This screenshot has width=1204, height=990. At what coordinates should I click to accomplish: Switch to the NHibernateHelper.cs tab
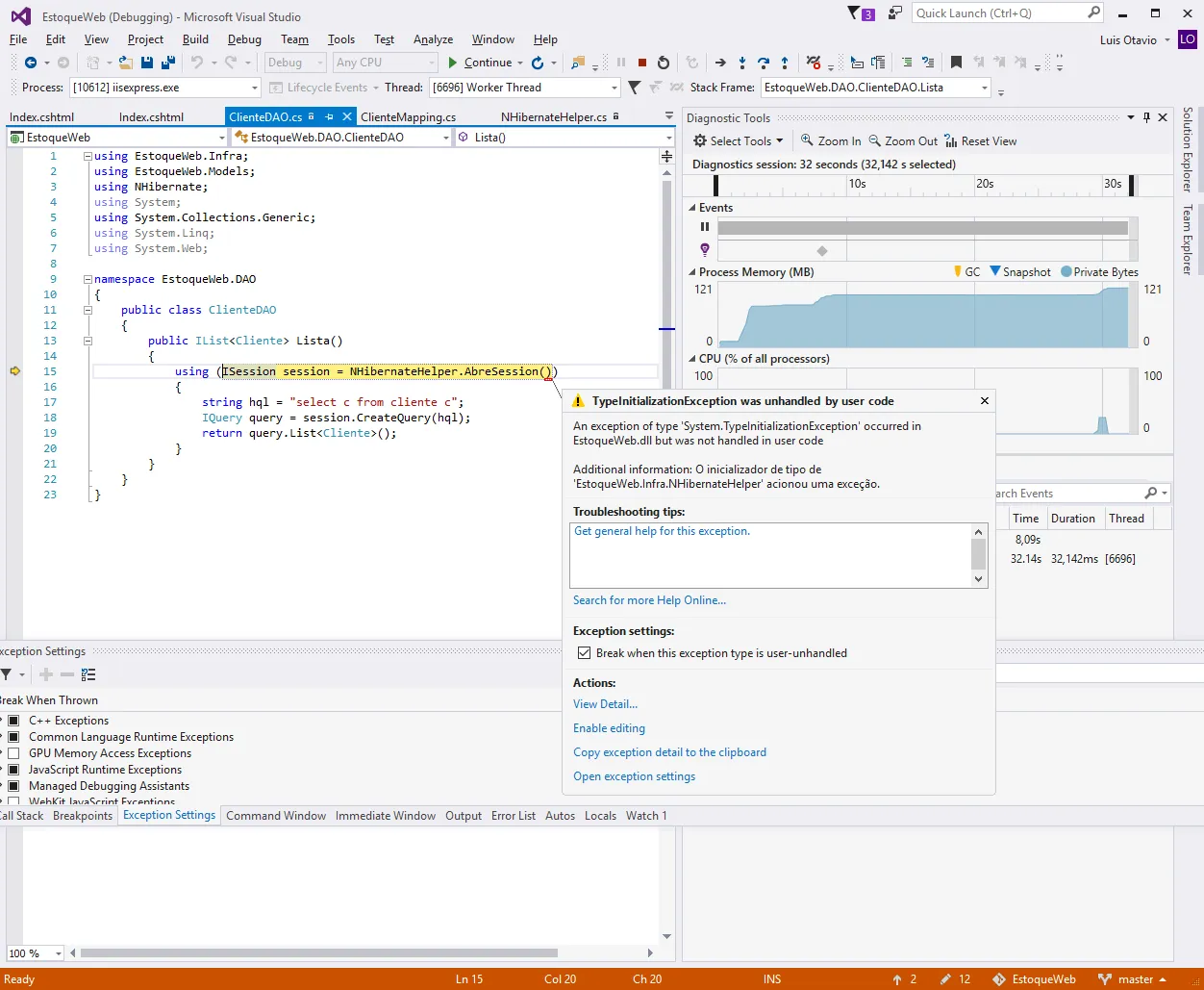tap(553, 116)
